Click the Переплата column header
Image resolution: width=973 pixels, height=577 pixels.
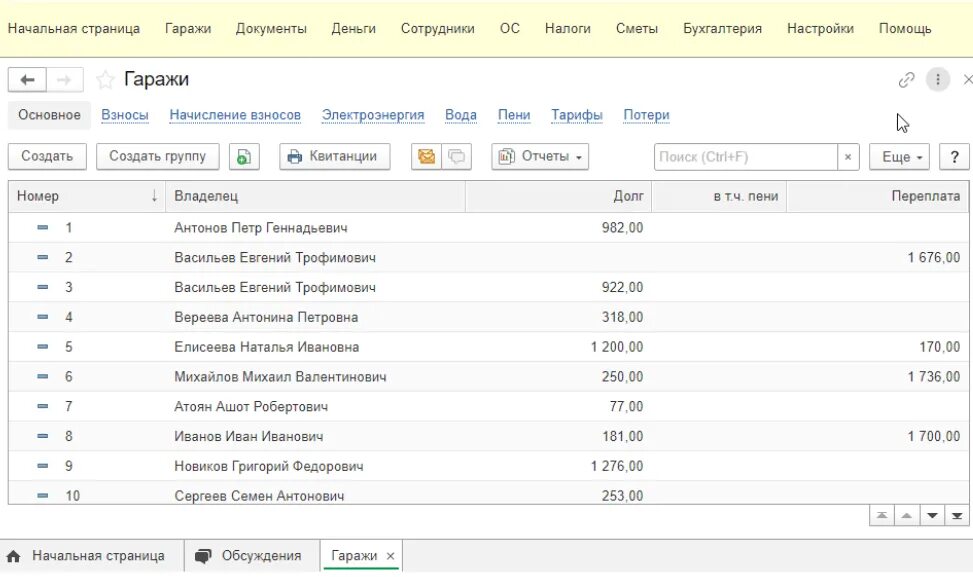click(877, 196)
